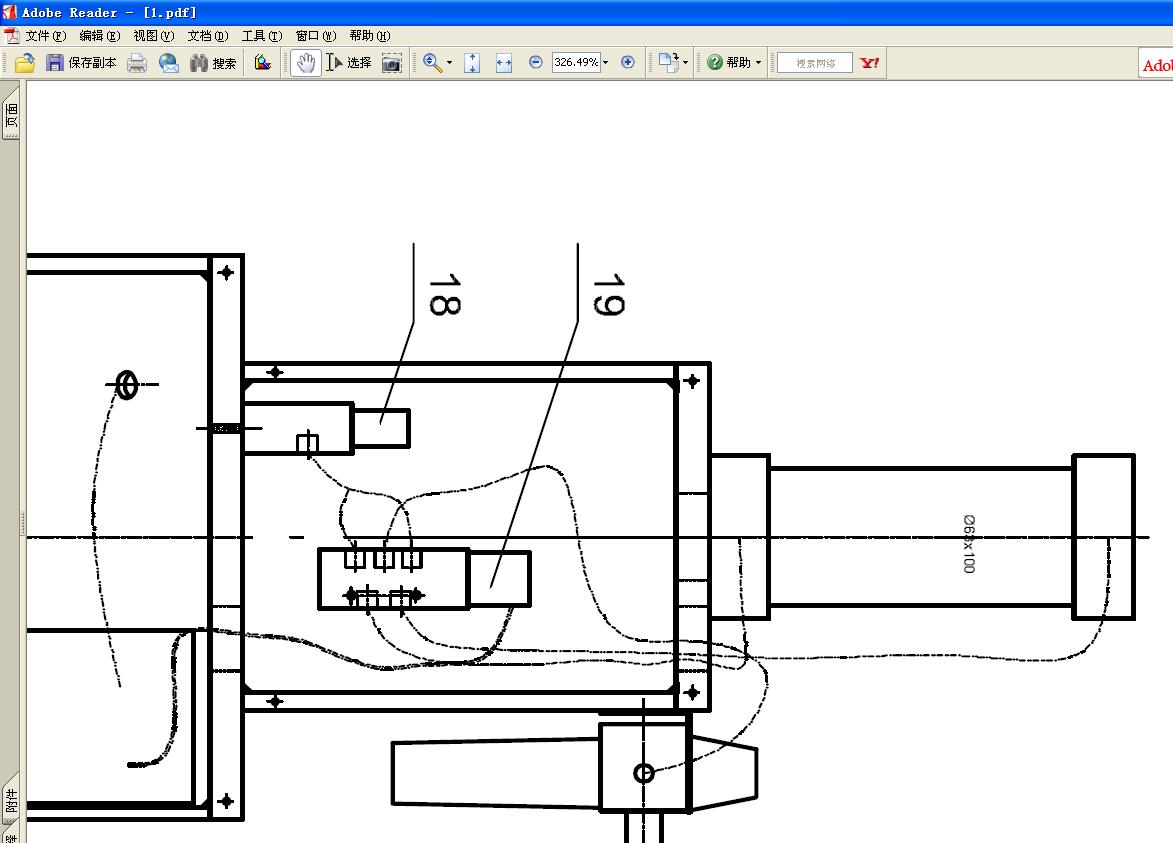Open the 工具 (Tools) menu
The width and height of the screenshot is (1173, 843).
(x=261, y=36)
